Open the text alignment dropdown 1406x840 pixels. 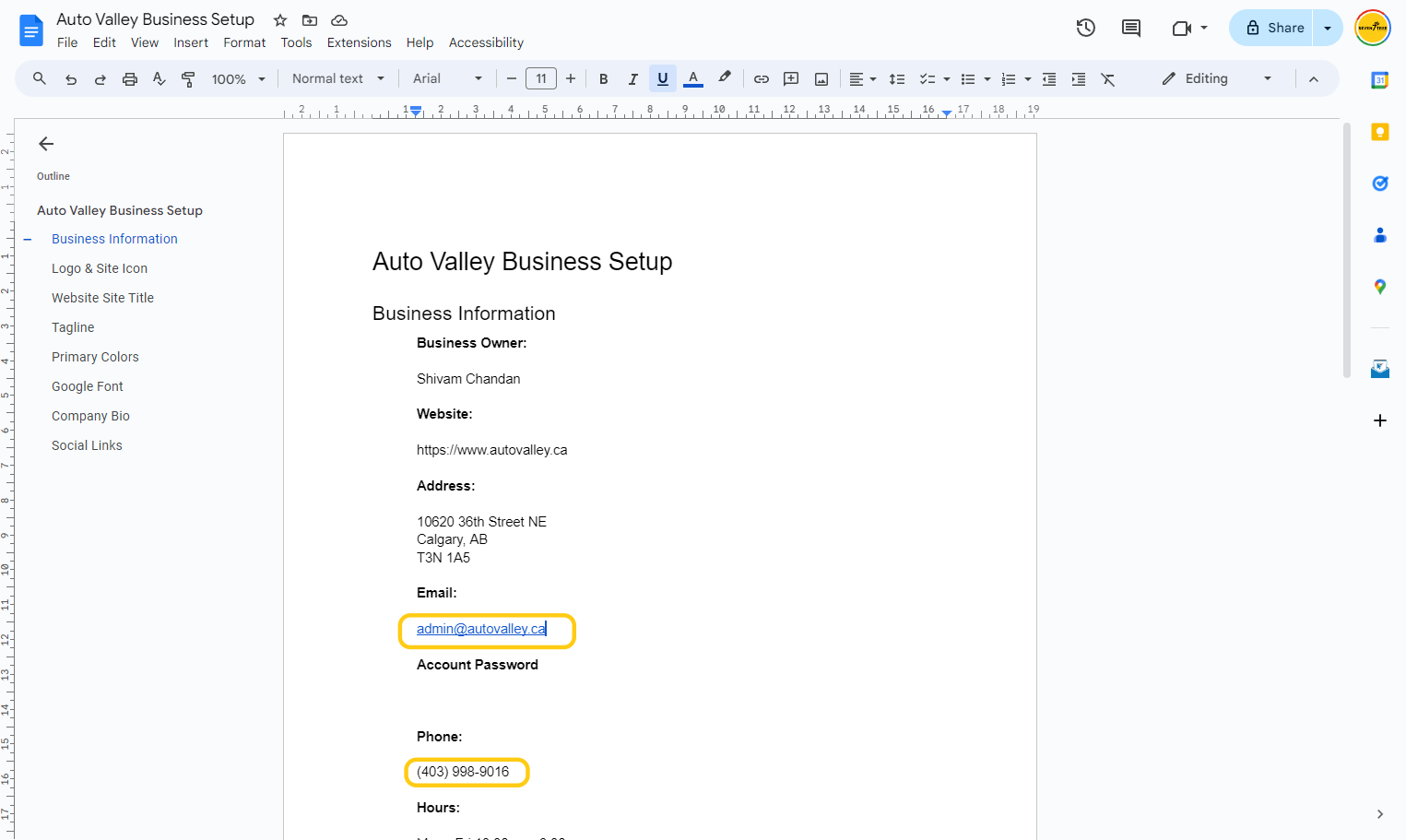coord(863,79)
